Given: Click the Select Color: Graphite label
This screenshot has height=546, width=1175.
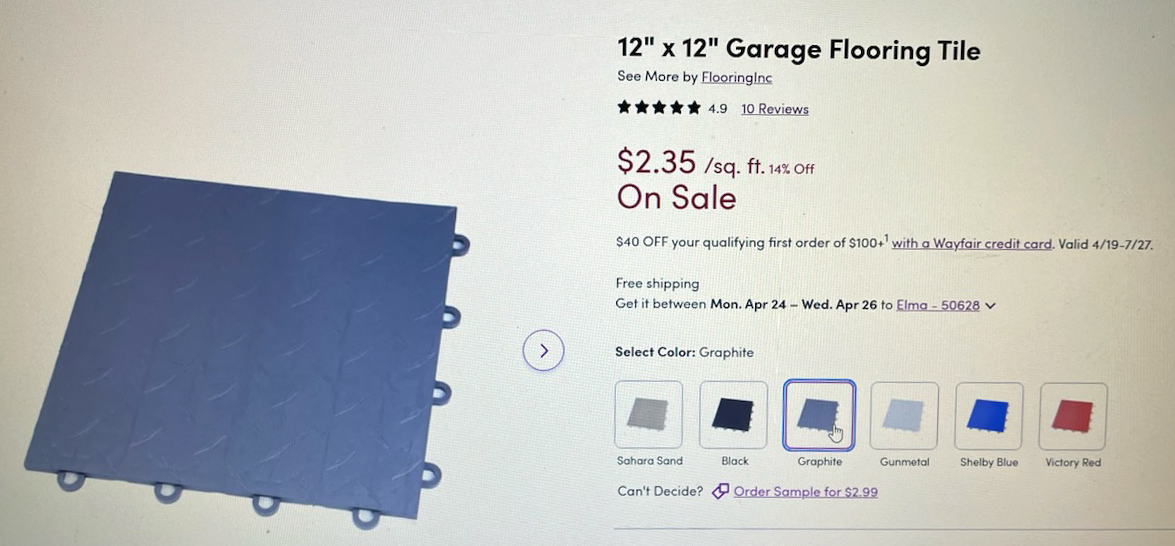Looking at the screenshot, I should [x=684, y=352].
